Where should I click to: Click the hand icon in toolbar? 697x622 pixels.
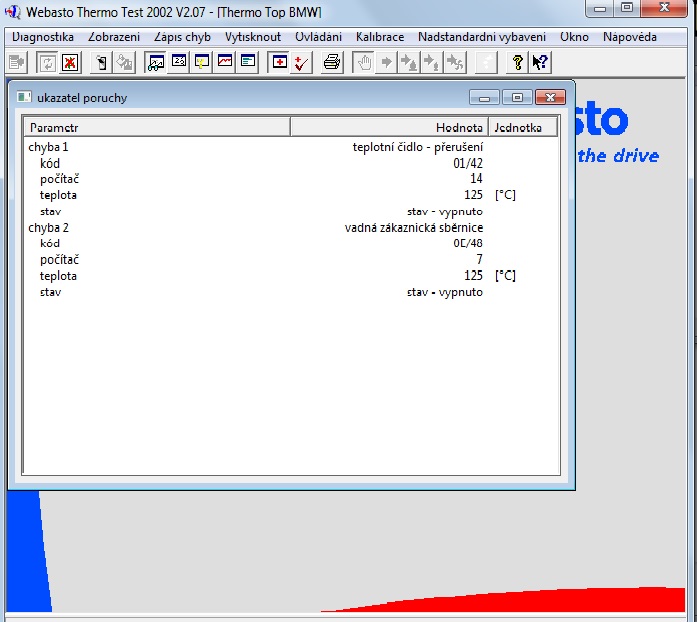coord(365,62)
